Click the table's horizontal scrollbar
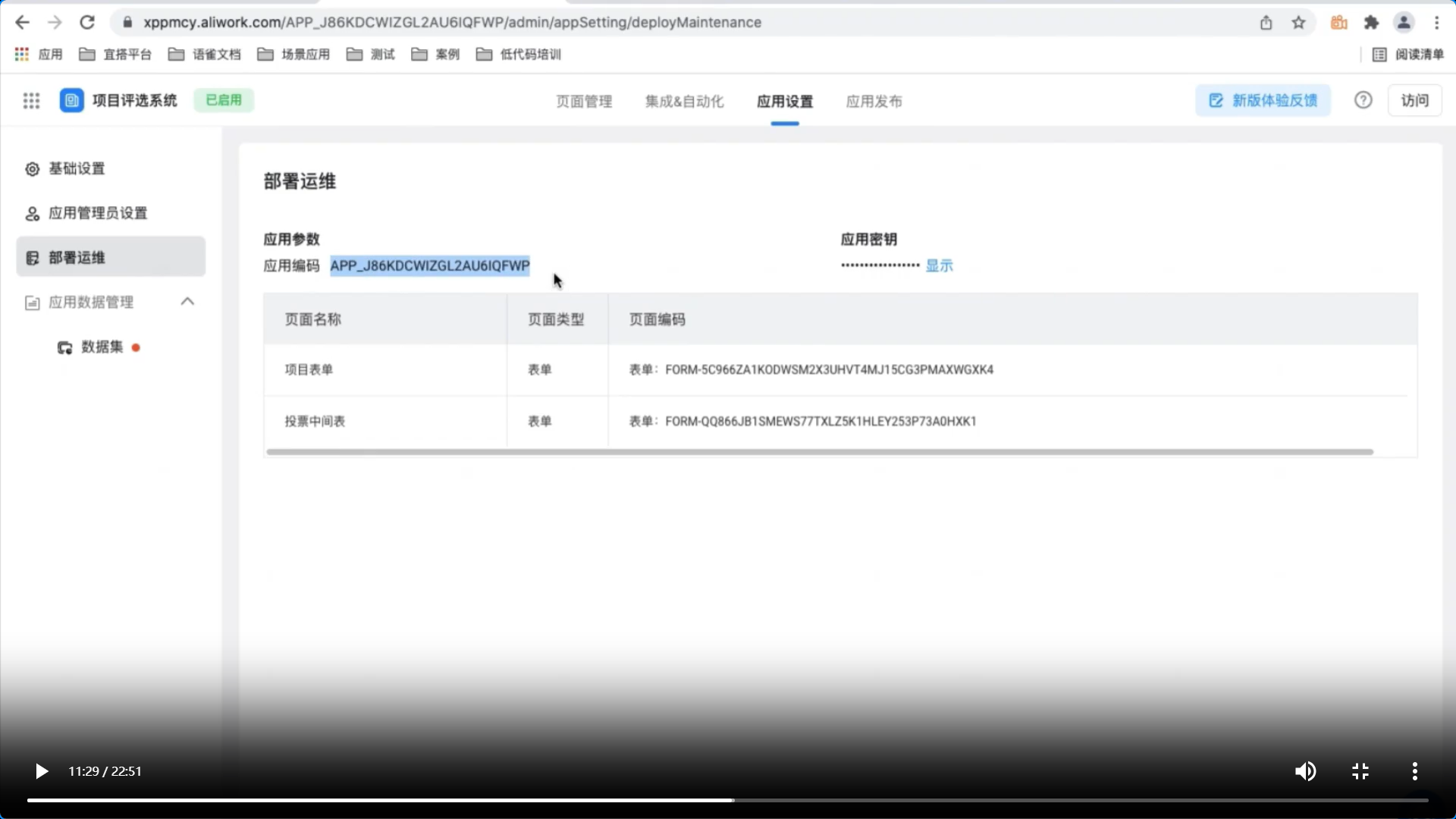The width and height of the screenshot is (1456, 819). coord(819,452)
